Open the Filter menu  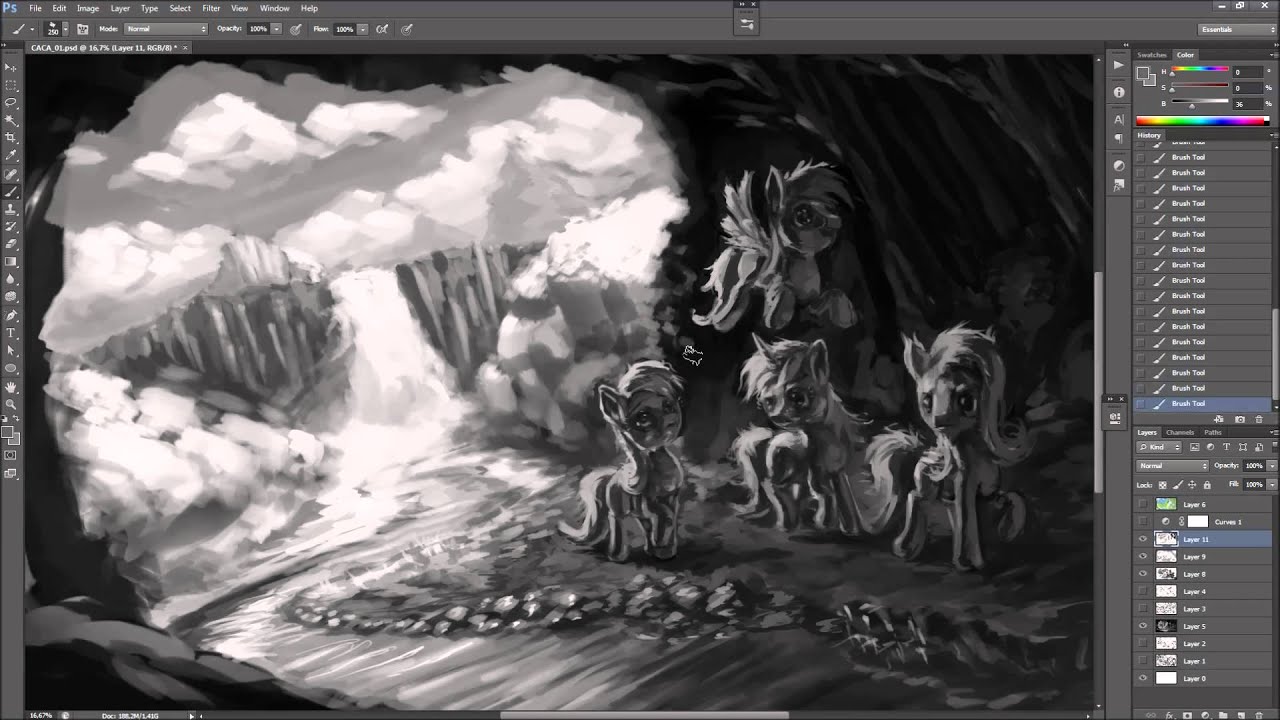coord(211,8)
